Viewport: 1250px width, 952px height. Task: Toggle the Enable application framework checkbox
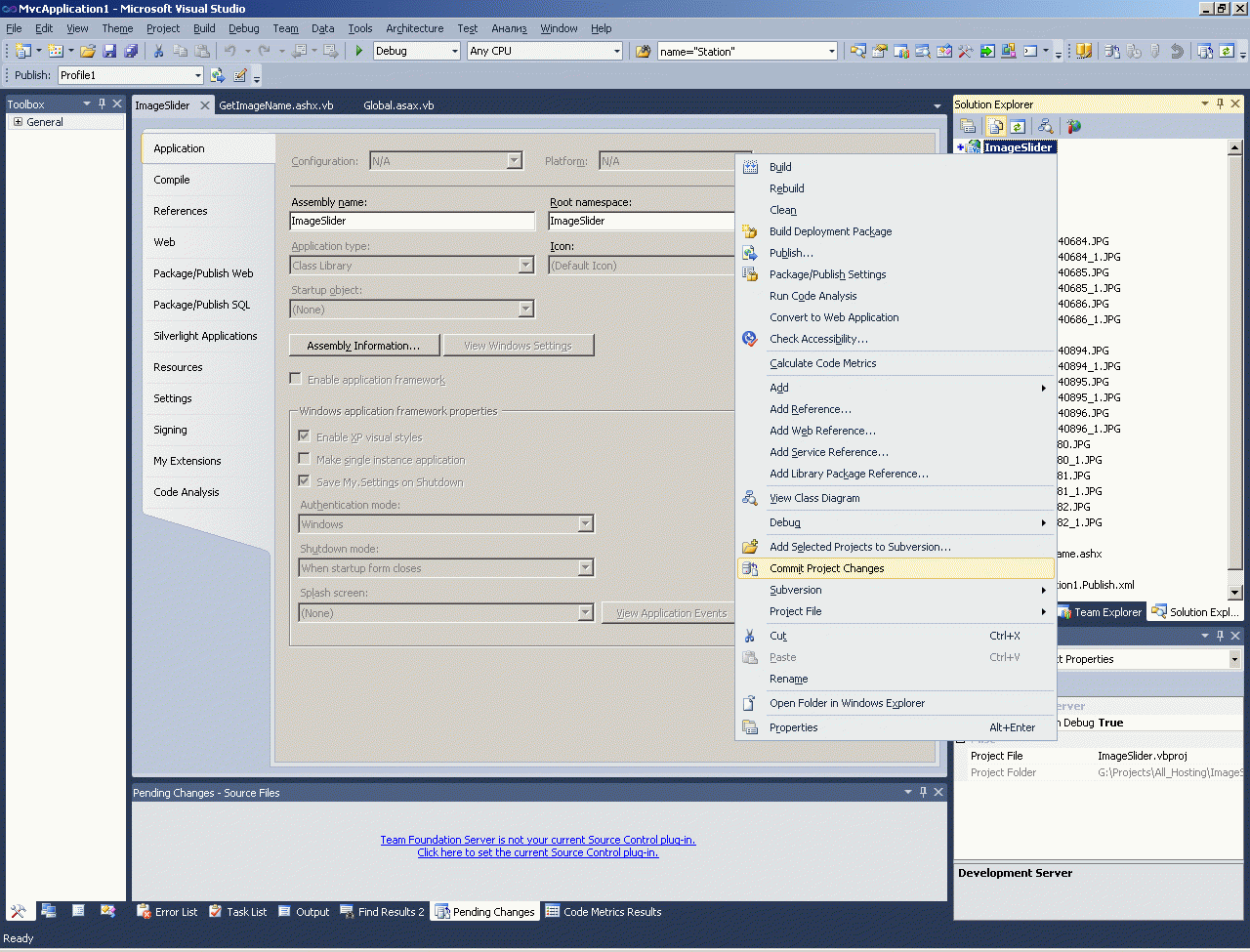295,379
